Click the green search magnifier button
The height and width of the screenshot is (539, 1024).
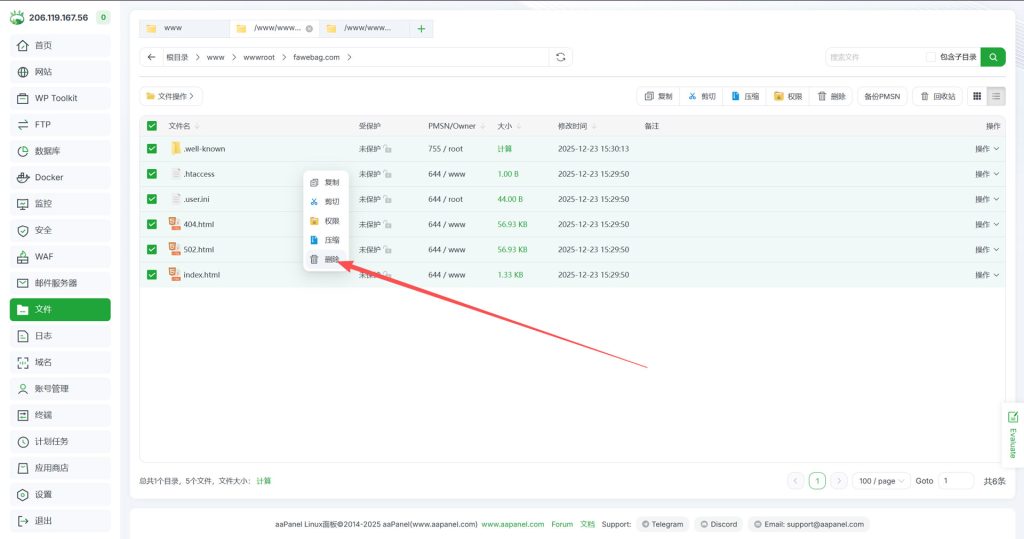tap(993, 57)
